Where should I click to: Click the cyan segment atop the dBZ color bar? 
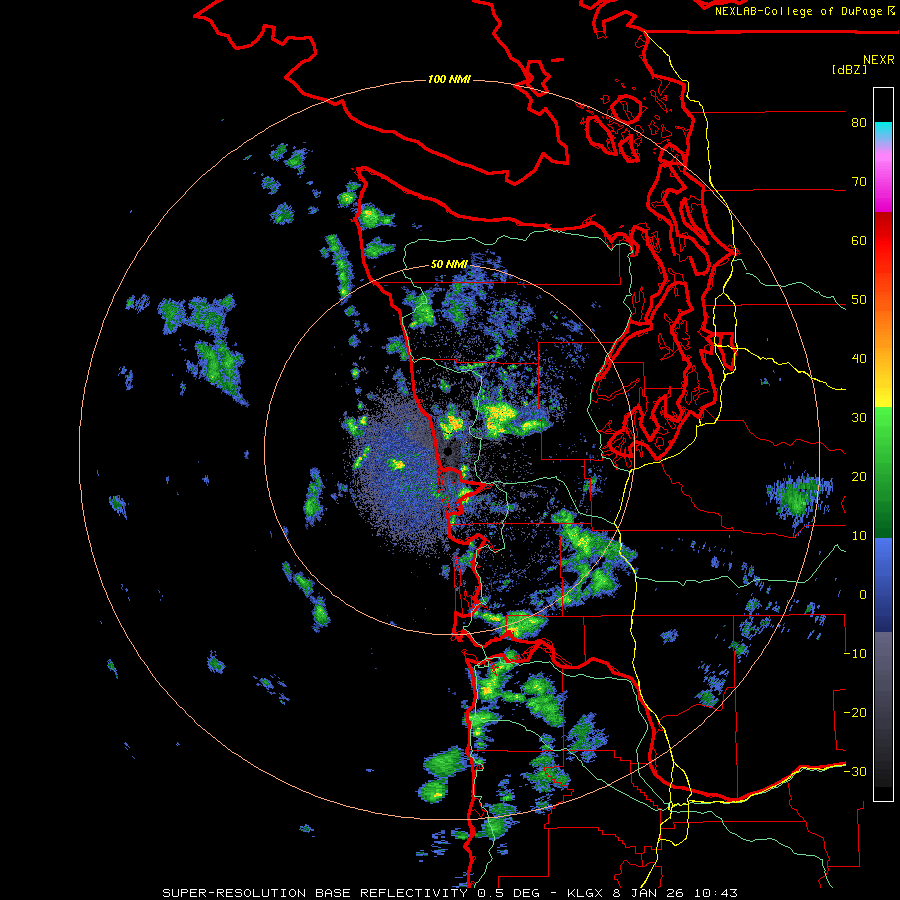click(x=883, y=129)
